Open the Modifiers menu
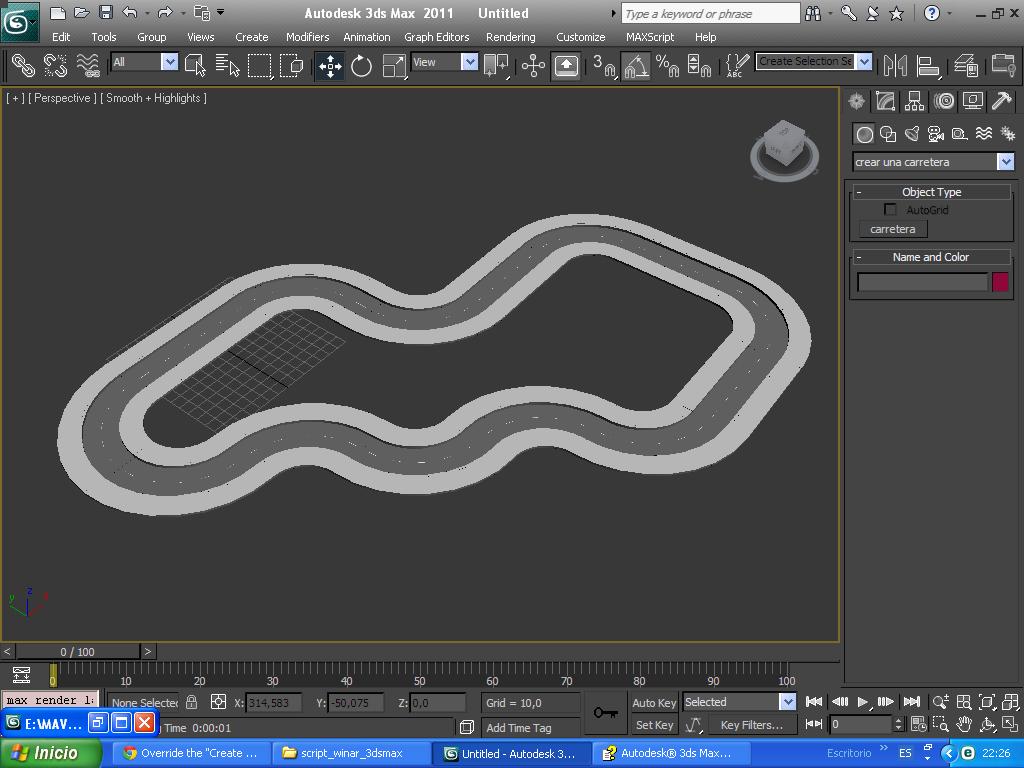1024x768 pixels. [x=307, y=37]
